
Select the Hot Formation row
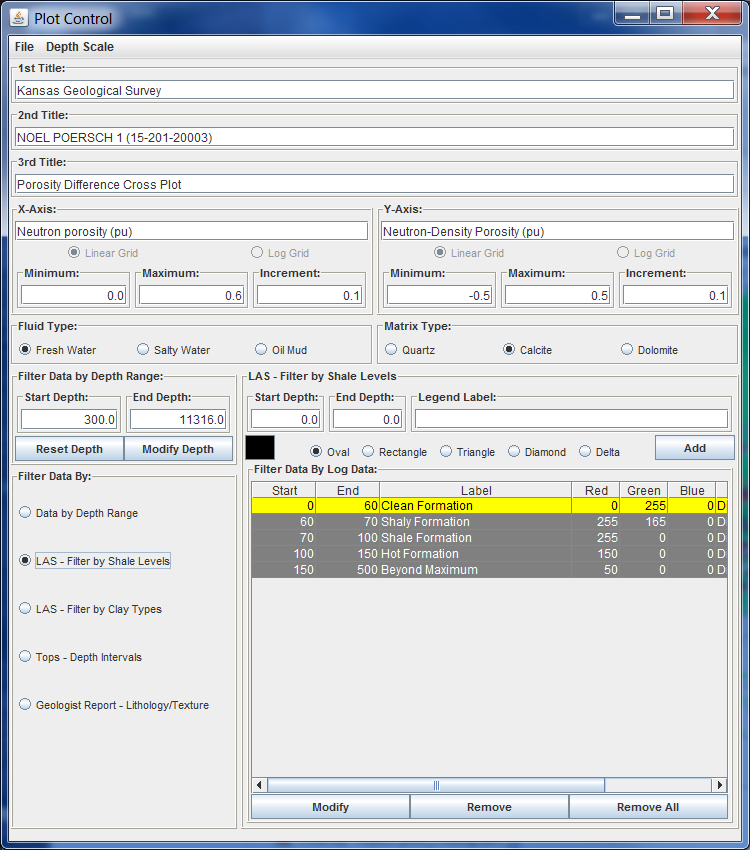click(x=489, y=553)
